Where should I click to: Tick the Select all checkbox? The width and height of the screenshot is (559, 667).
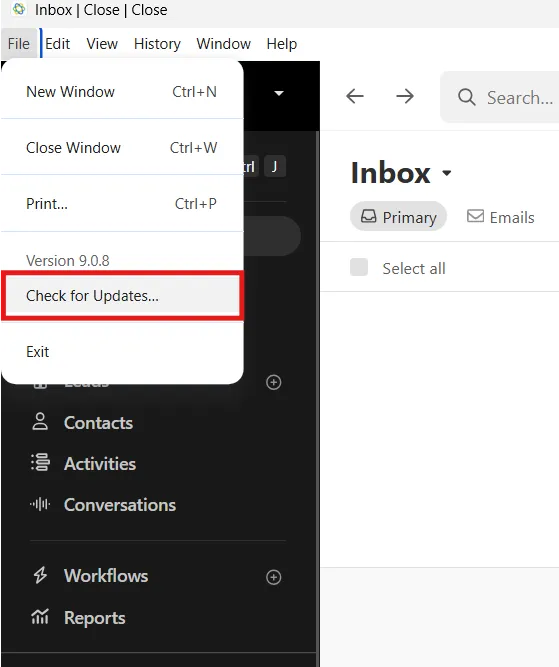tap(359, 267)
